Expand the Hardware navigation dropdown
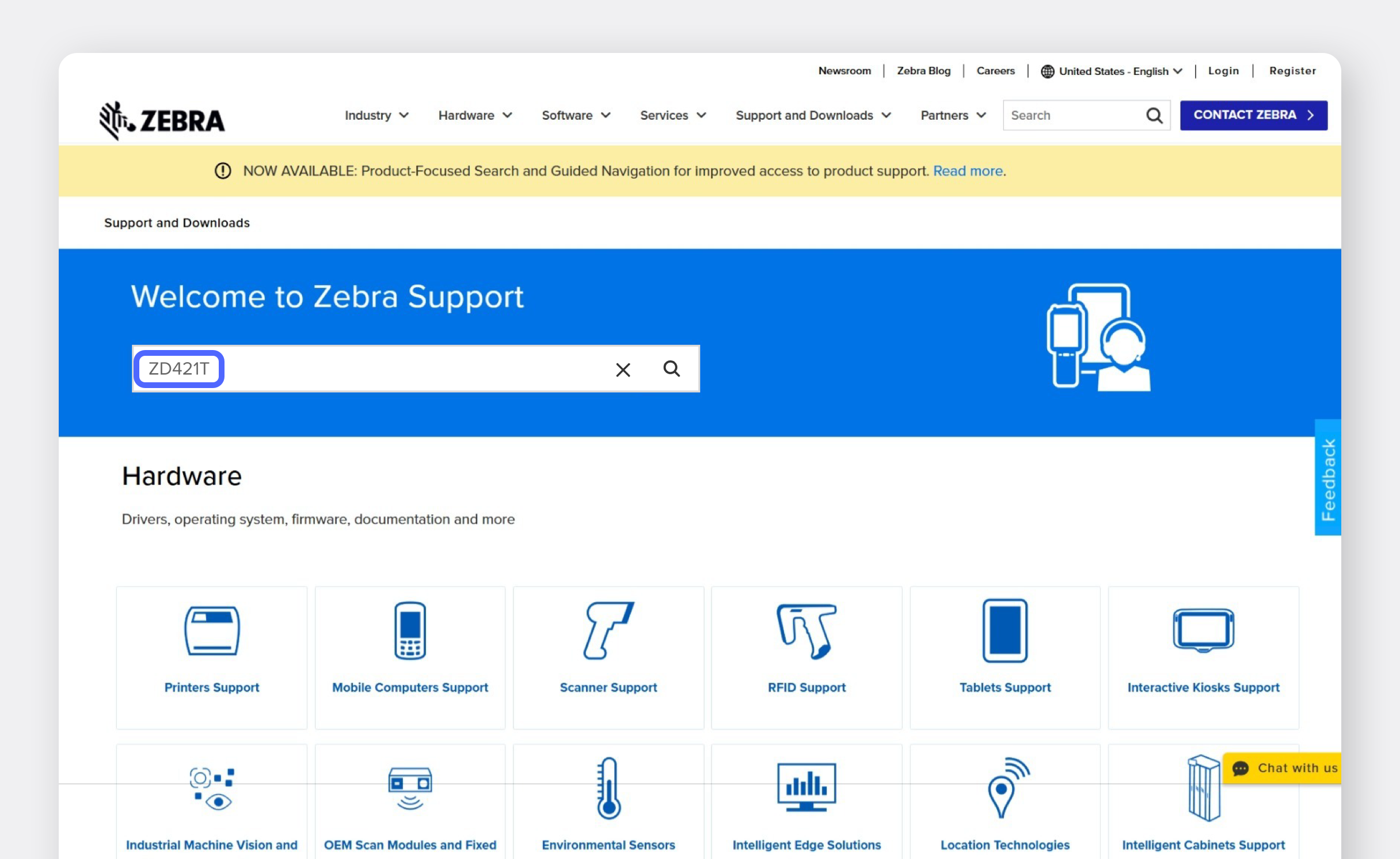This screenshot has height=859, width=1400. coord(475,115)
